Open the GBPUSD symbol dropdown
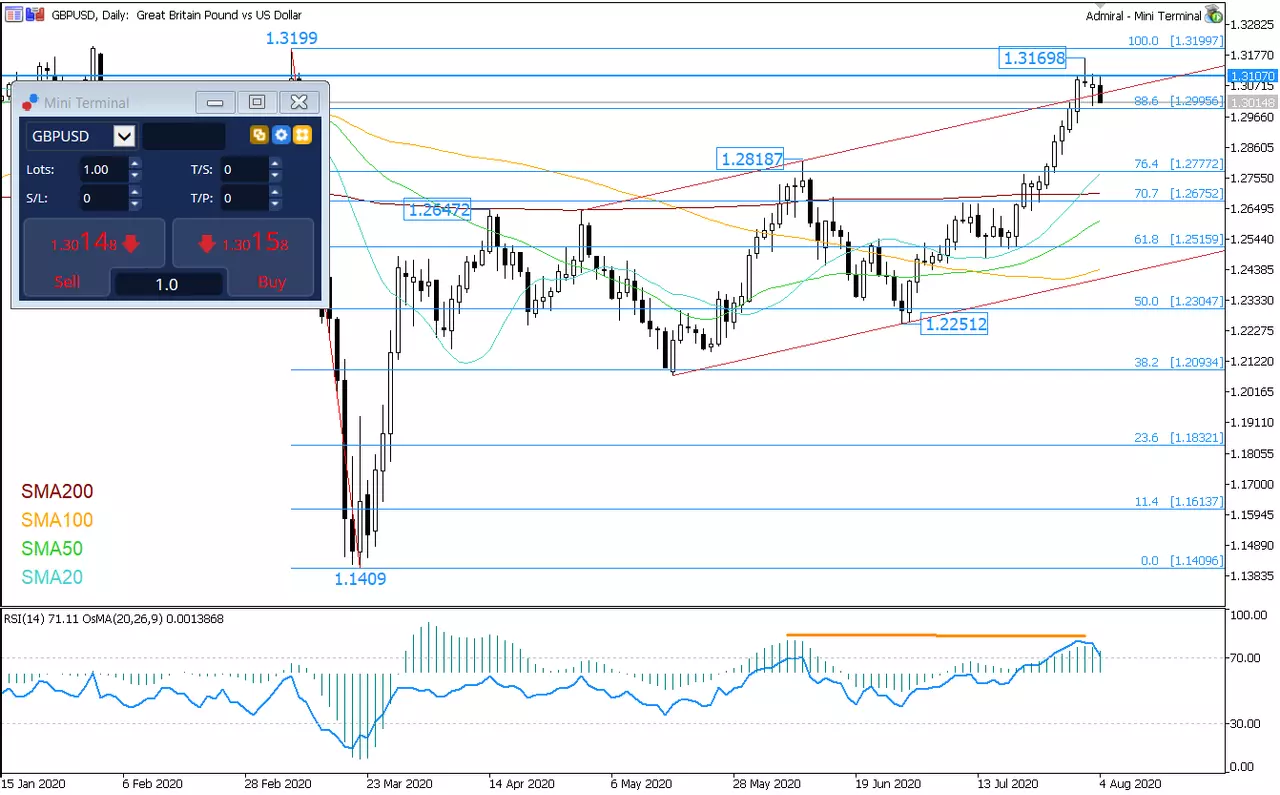This screenshot has height=795, width=1280. [x=124, y=136]
